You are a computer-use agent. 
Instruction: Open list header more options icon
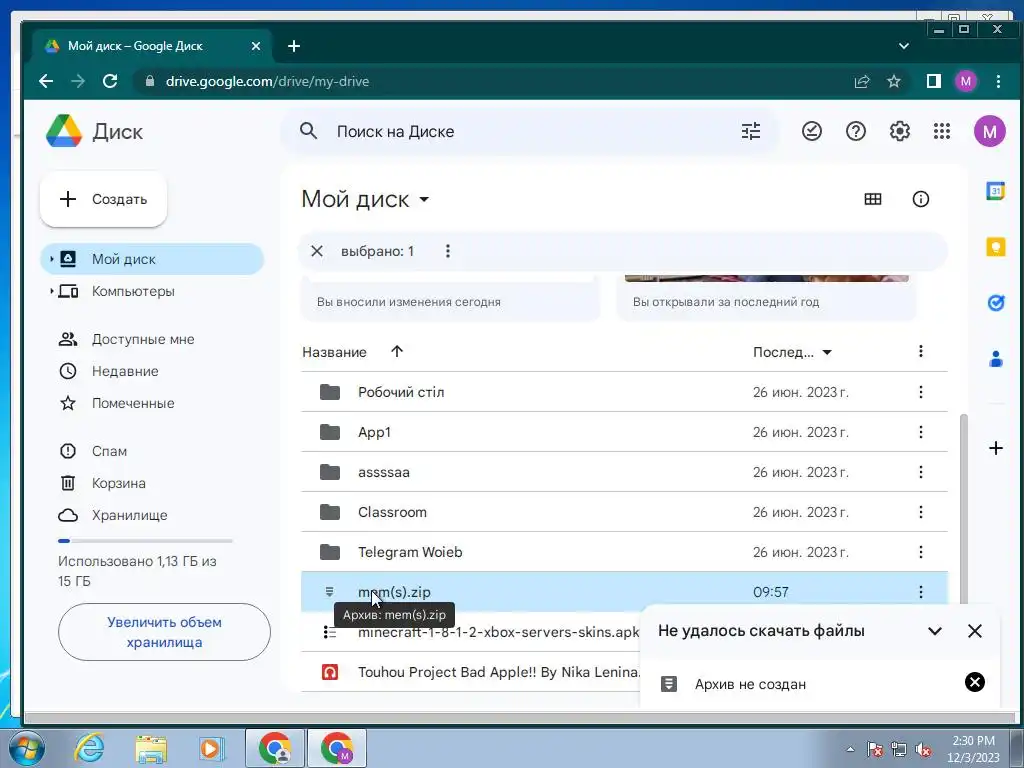click(921, 351)
